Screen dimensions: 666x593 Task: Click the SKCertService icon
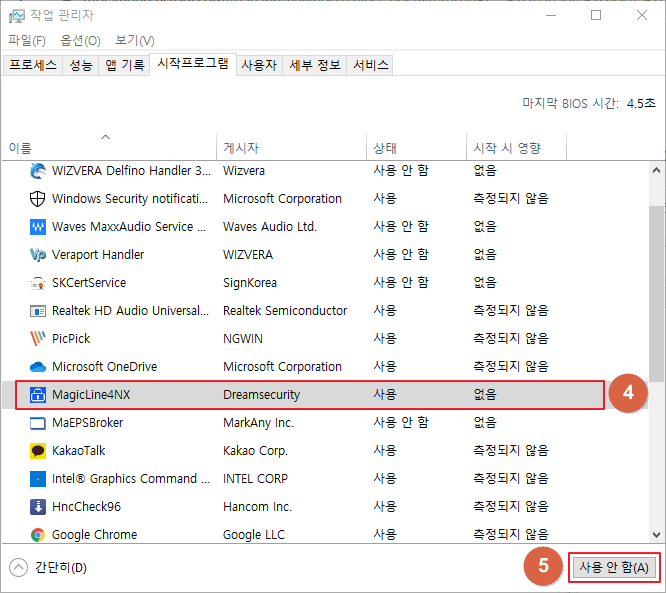[38, 283]
